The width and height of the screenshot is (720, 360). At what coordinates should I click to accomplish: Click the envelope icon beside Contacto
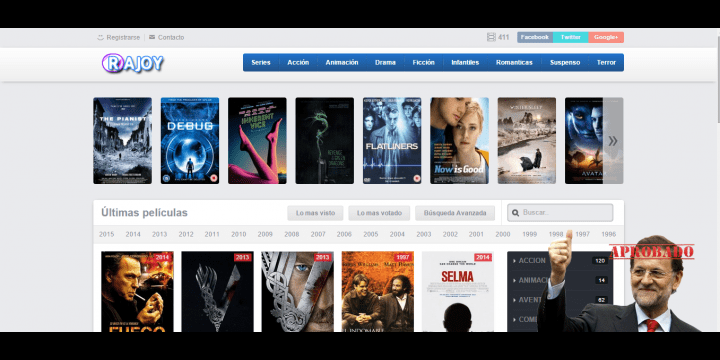click(152, 37)
